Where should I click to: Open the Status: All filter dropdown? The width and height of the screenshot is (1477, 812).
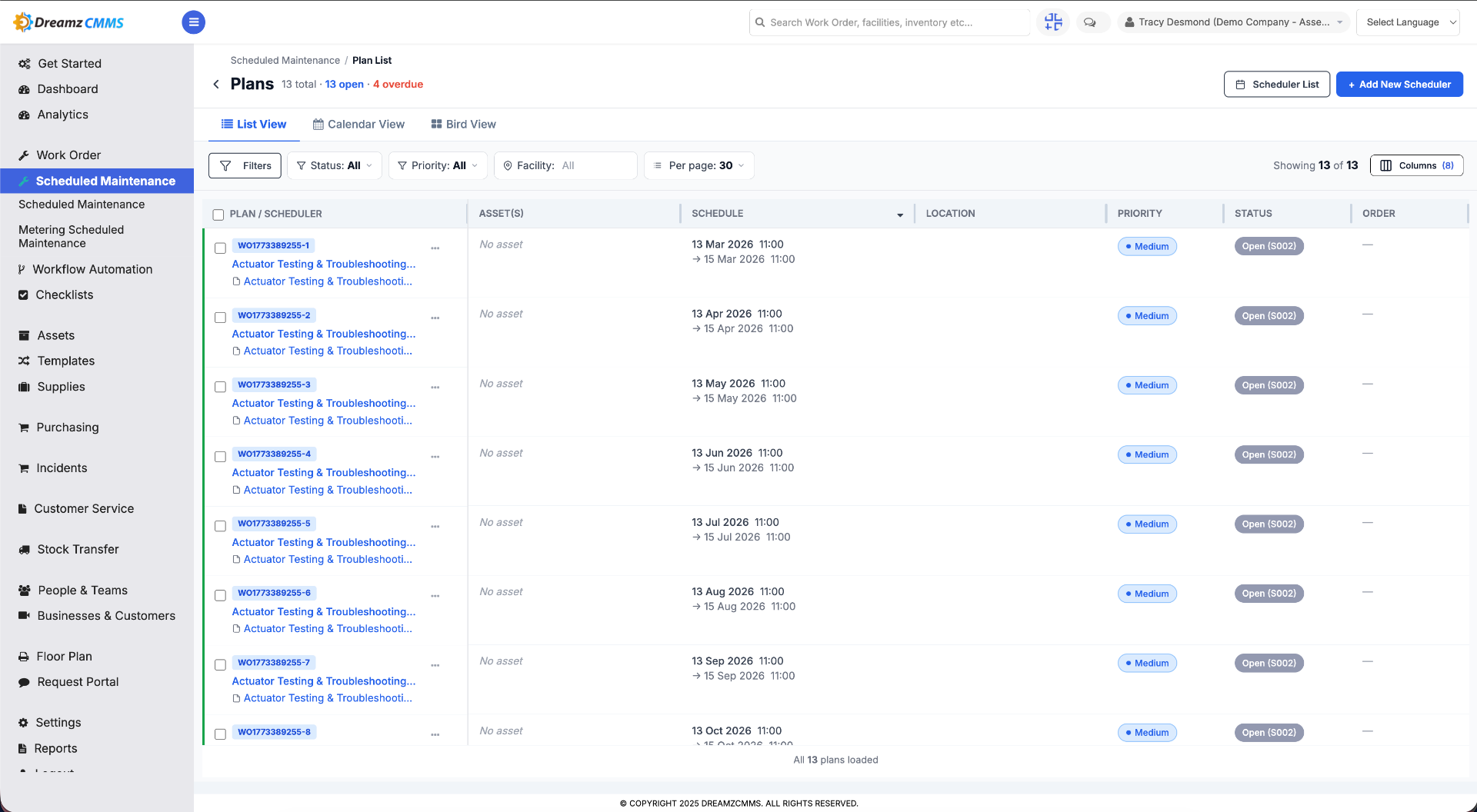[335, 165]
